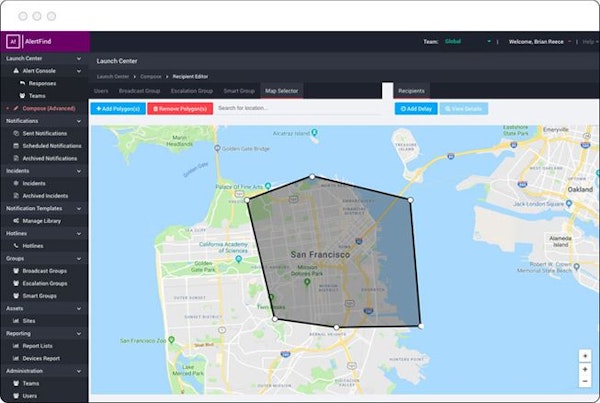Switch to the Escalation Group tab
Screen dimensions: 600x403
192,91
